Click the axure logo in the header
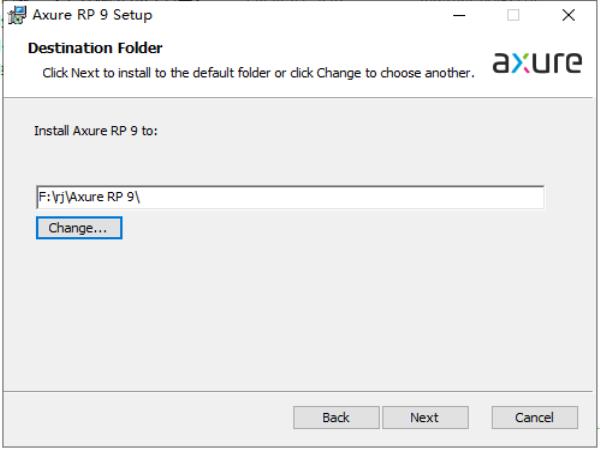600x450 pixels. click(537, 62)
